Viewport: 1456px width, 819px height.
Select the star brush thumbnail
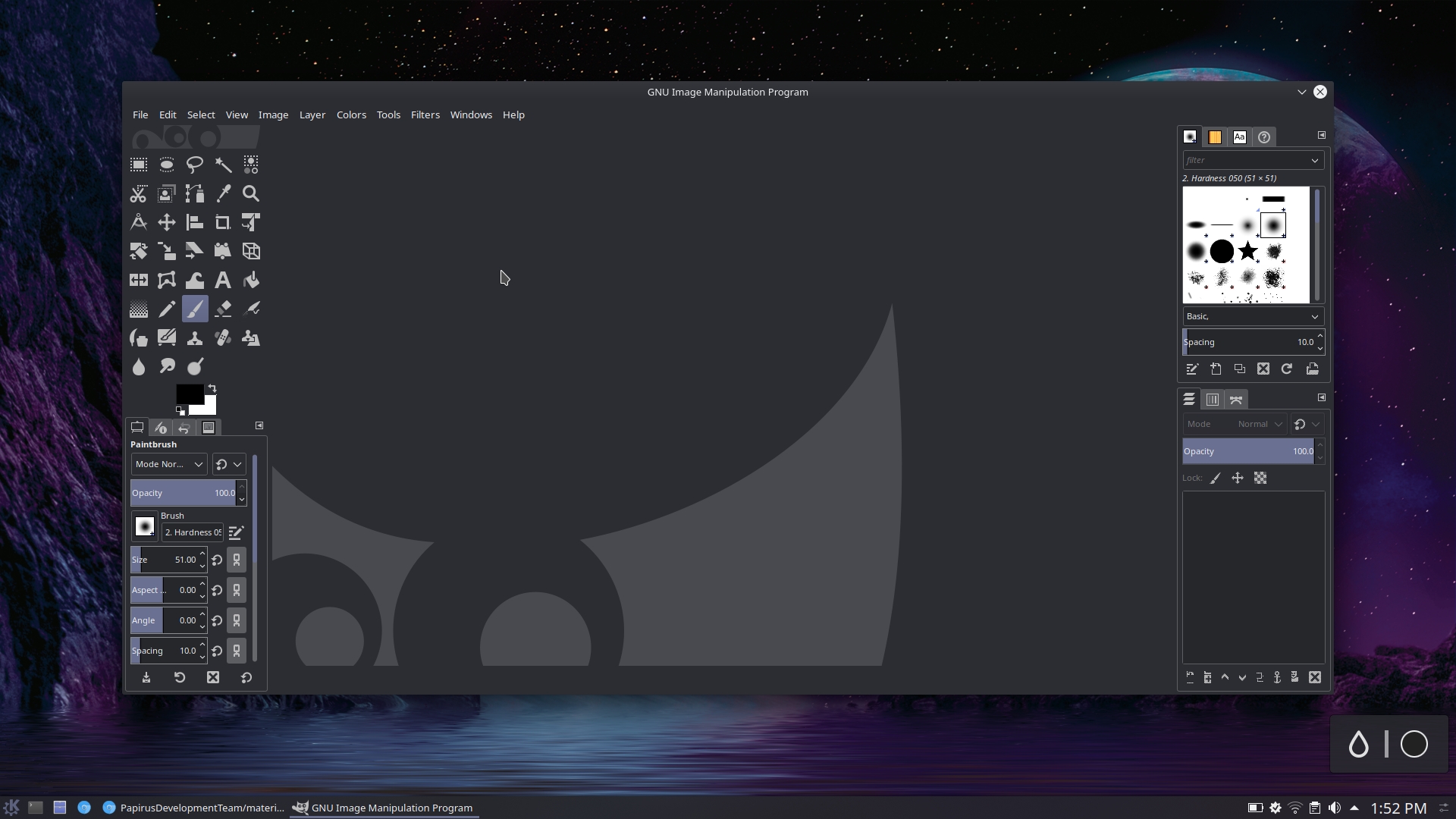1247,251
